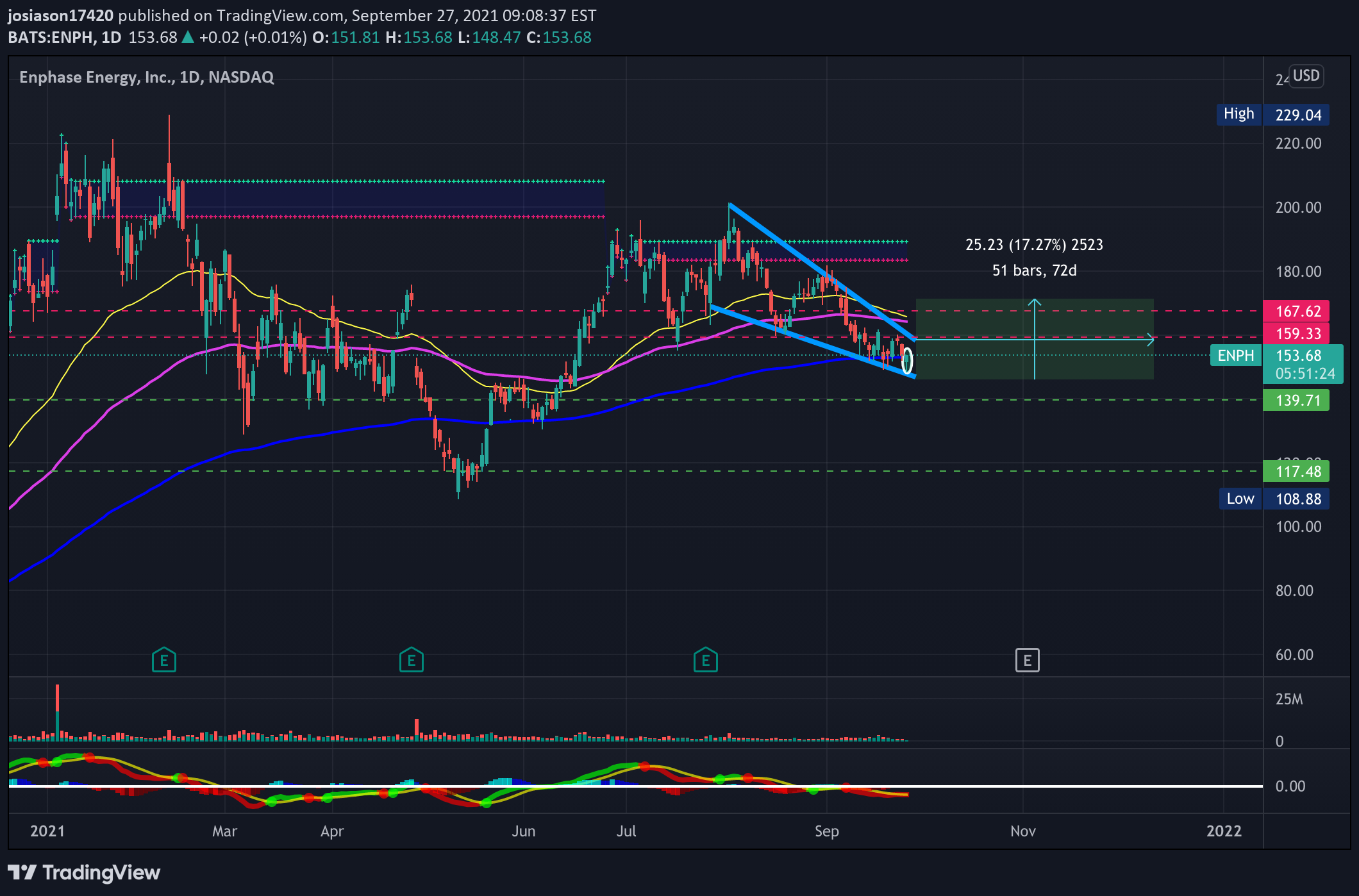1359x896 pixels.
Task: Click josiason17420 author name
Action: pos(60,15)
